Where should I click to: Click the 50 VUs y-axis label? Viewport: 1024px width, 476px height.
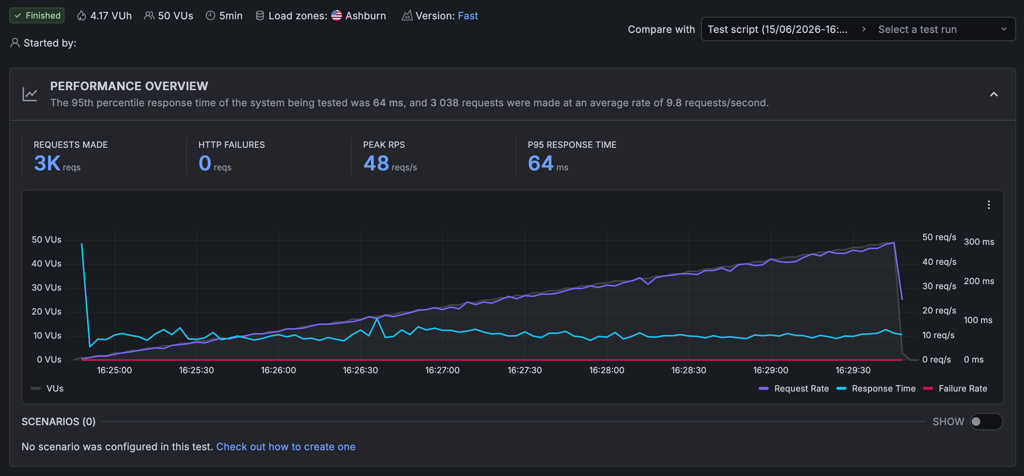coord(46,240)
